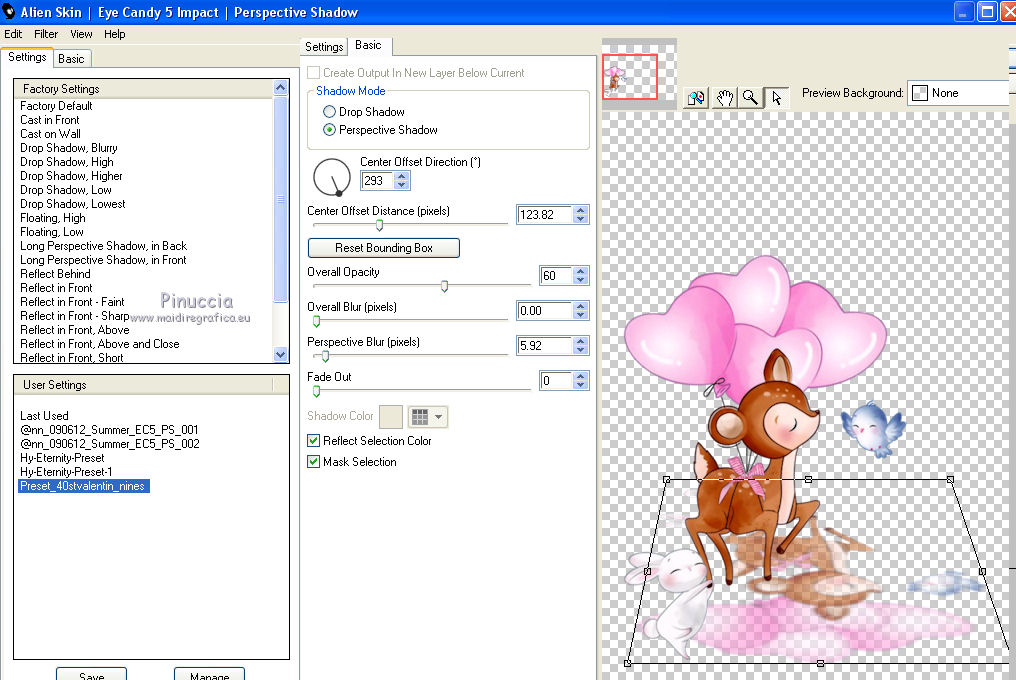Open the Help menu
Image resolution: width=1016 pixels, height=680 pixels.
tap(115, 34)
